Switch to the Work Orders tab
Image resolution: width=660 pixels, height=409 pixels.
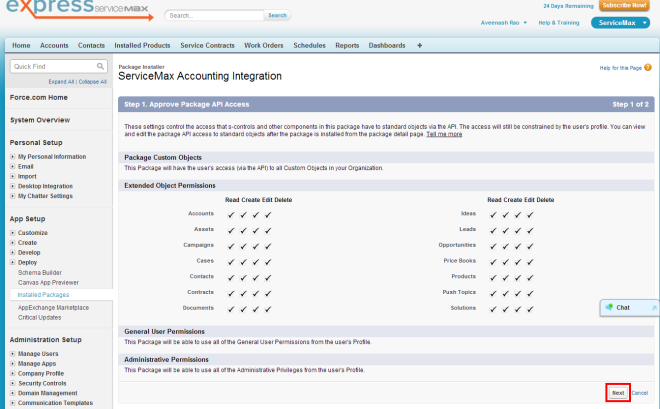(x=264, y=45)
